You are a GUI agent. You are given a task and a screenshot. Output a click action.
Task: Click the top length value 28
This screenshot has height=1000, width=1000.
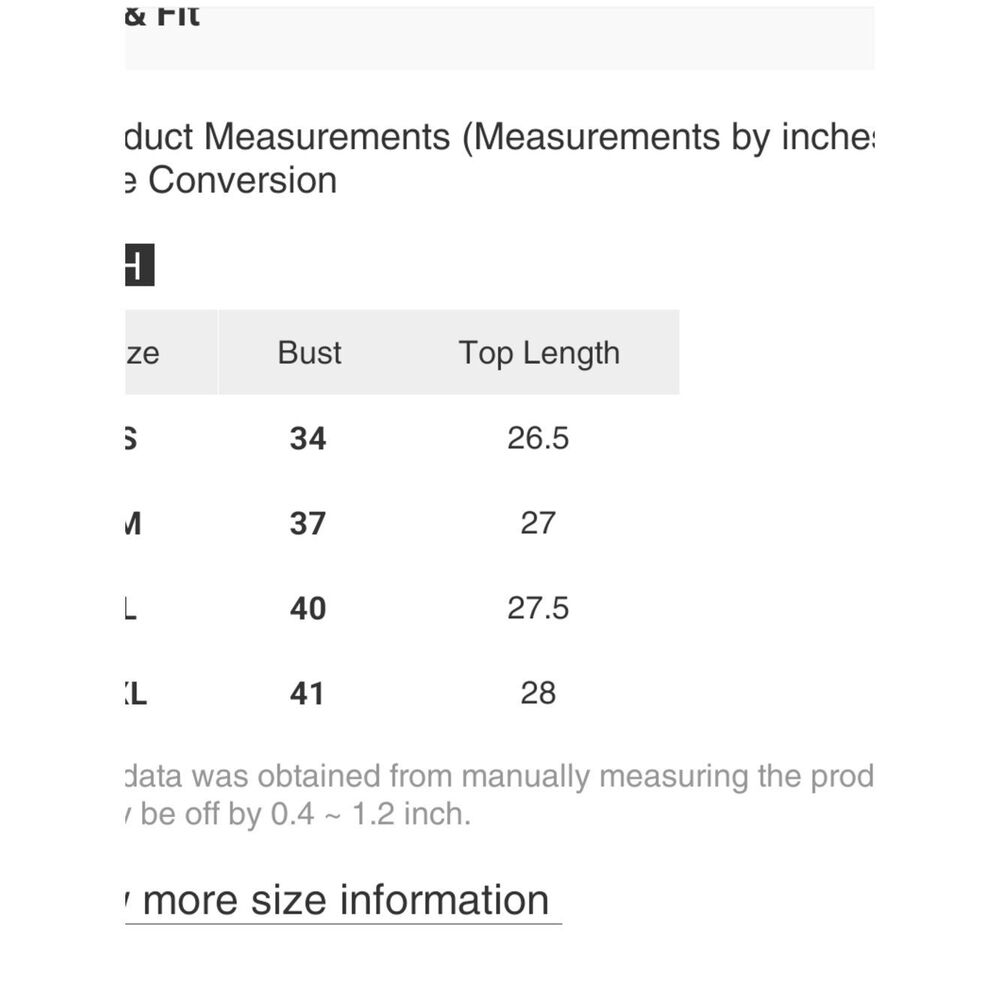[538, 693]
